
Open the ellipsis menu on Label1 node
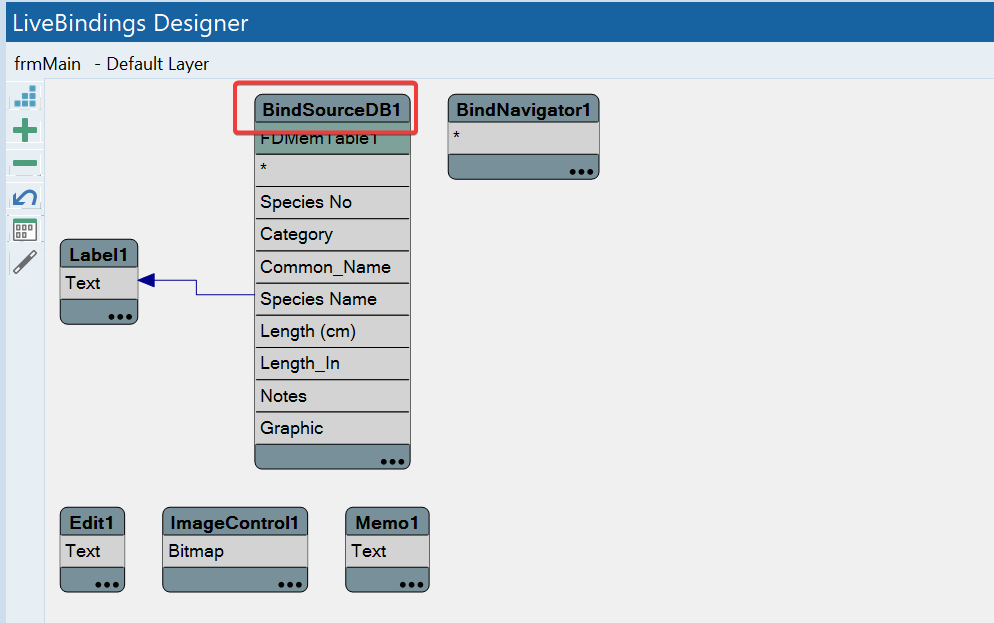120,315
